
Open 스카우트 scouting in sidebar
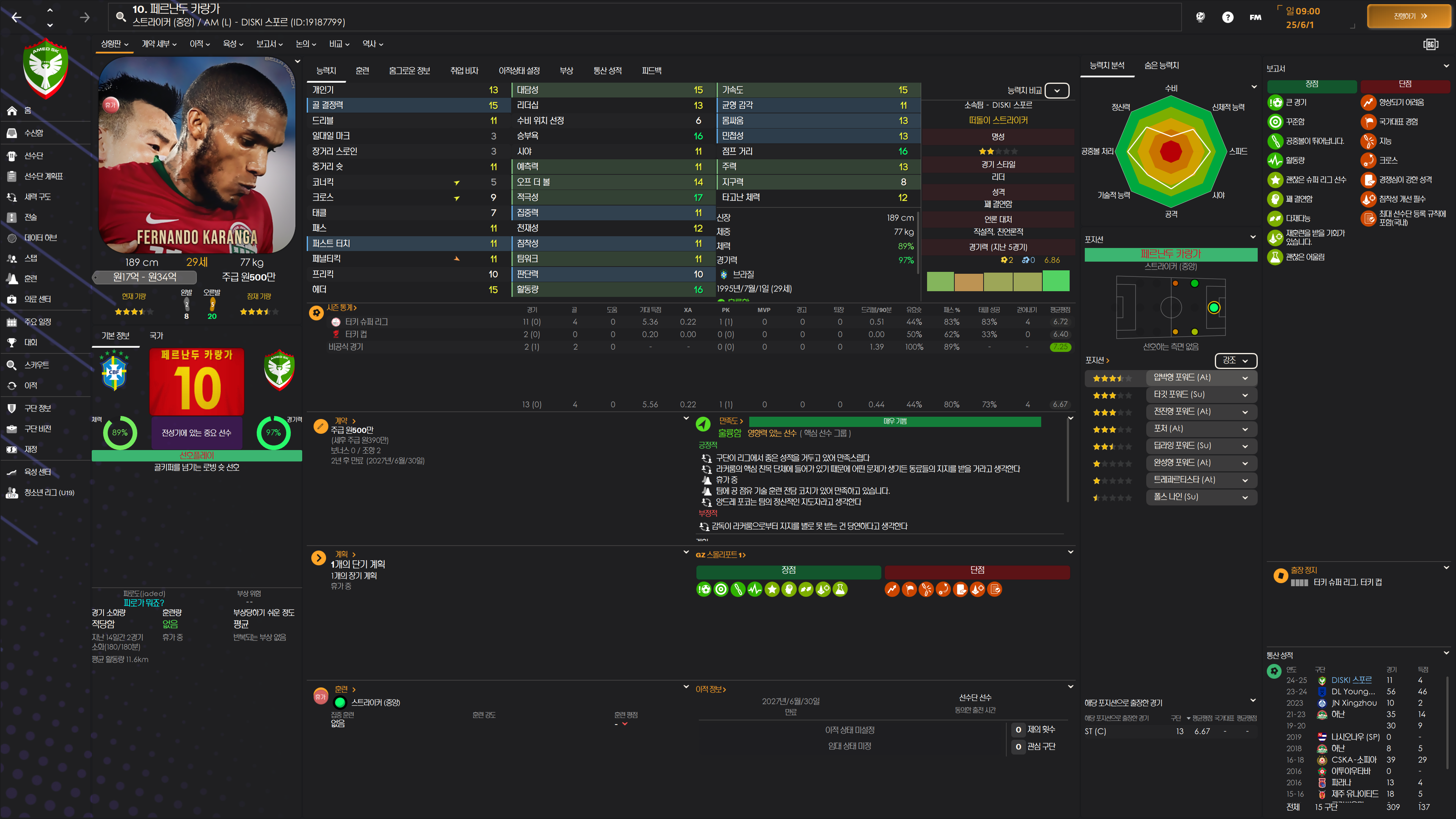point(36,365)
